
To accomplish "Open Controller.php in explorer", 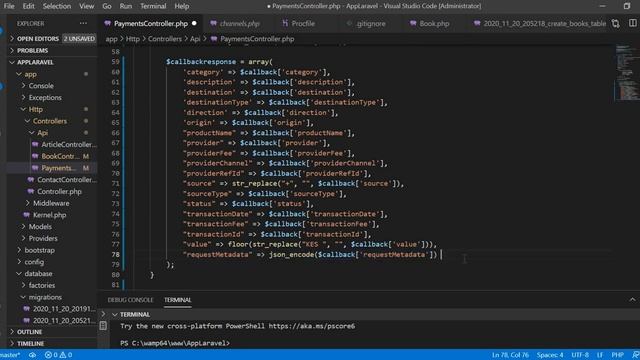I will point(59,191).
